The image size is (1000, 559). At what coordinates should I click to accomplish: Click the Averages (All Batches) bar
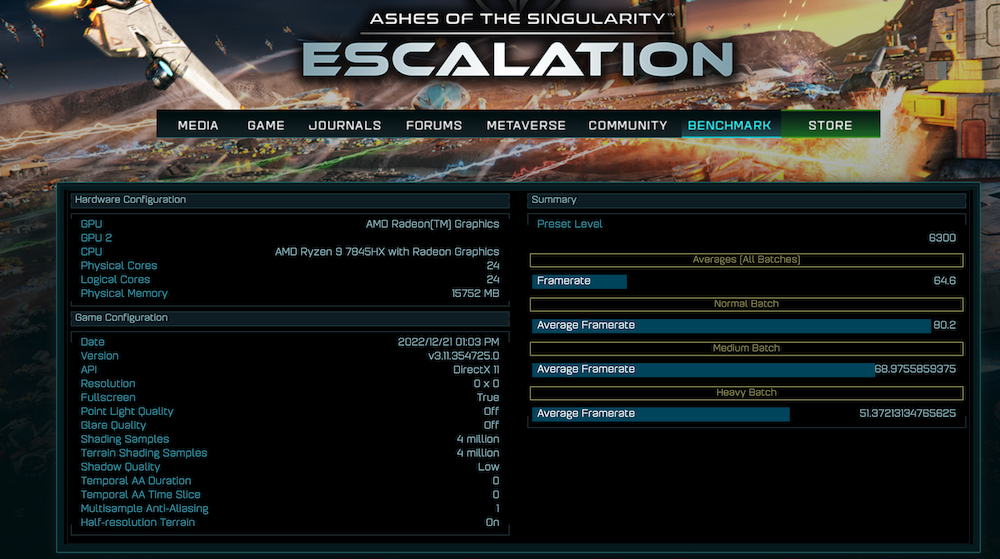(x=746, y=260)
